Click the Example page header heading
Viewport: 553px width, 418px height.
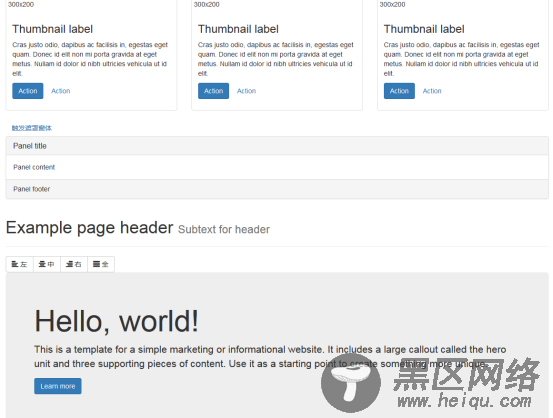[90, 228]
